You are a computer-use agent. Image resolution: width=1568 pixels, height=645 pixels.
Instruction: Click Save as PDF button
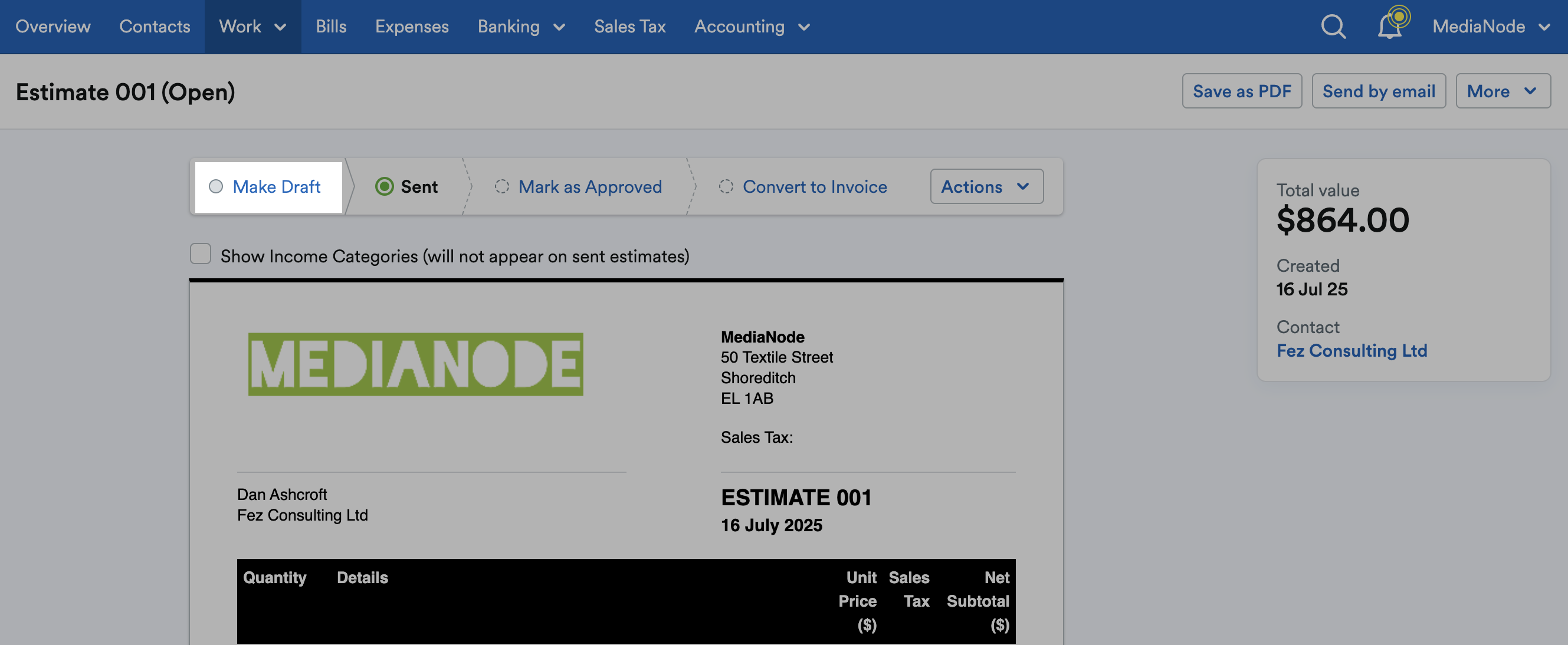tap(1242, 91)
